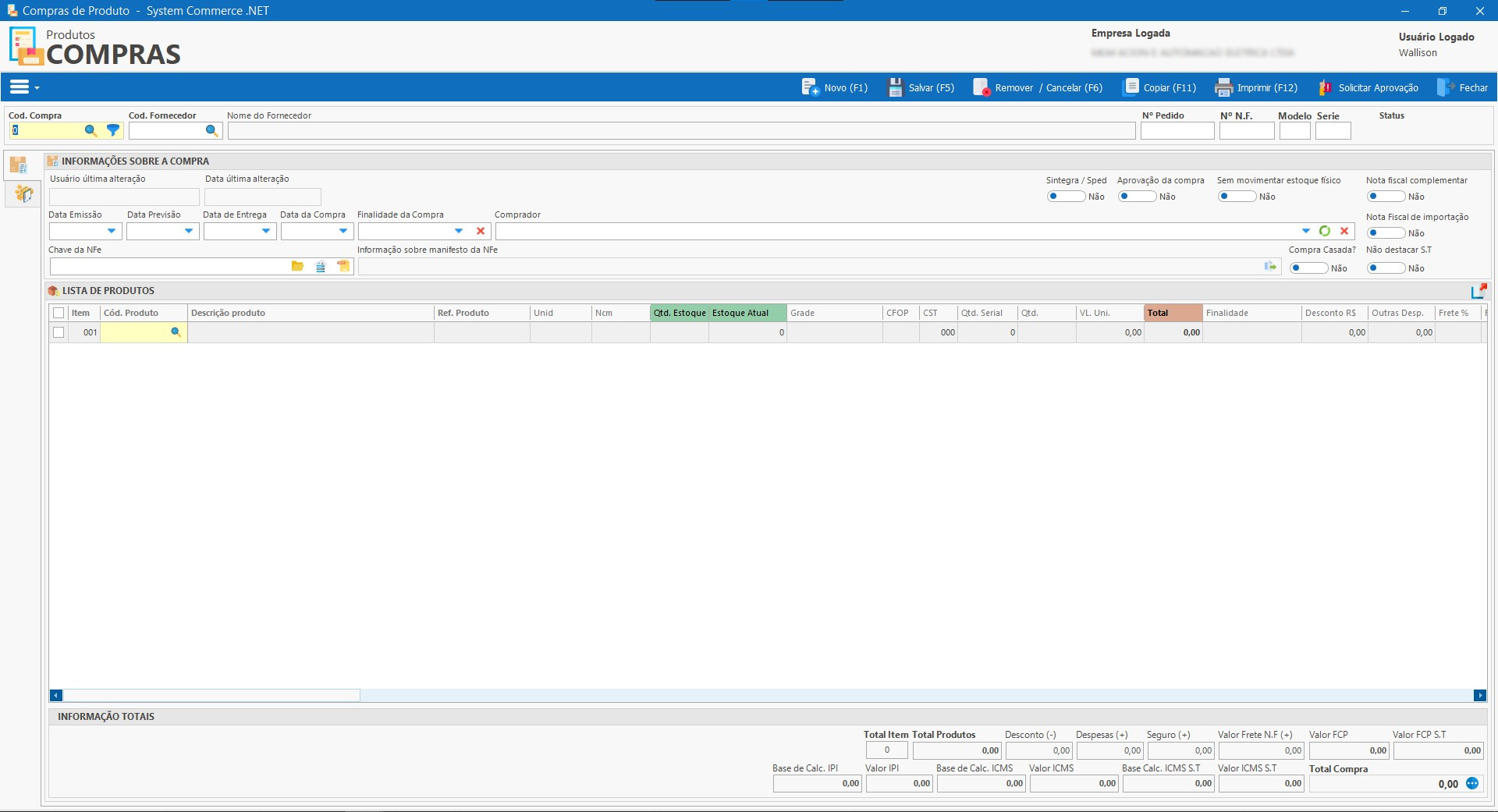This screenshot has height=812, width=1498.
Task: Click the blue dots icon beside Total Compra
Action: 1472,783
